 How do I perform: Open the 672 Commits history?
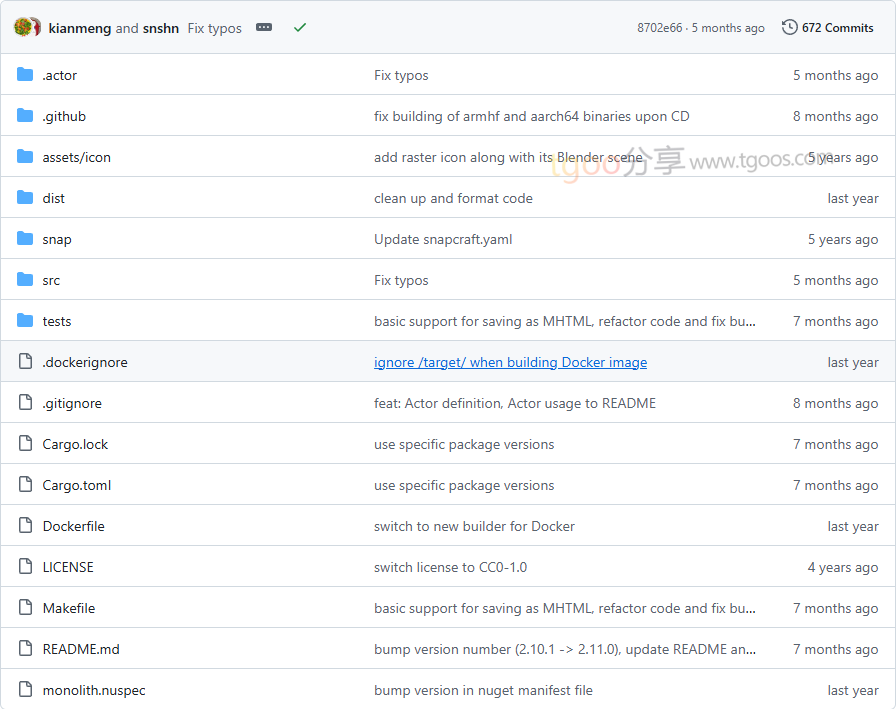(827, 28)
